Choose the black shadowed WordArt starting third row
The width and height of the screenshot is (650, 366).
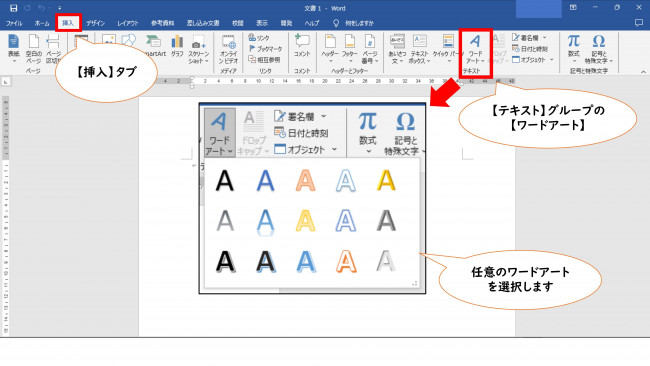[x=225, y=262]
